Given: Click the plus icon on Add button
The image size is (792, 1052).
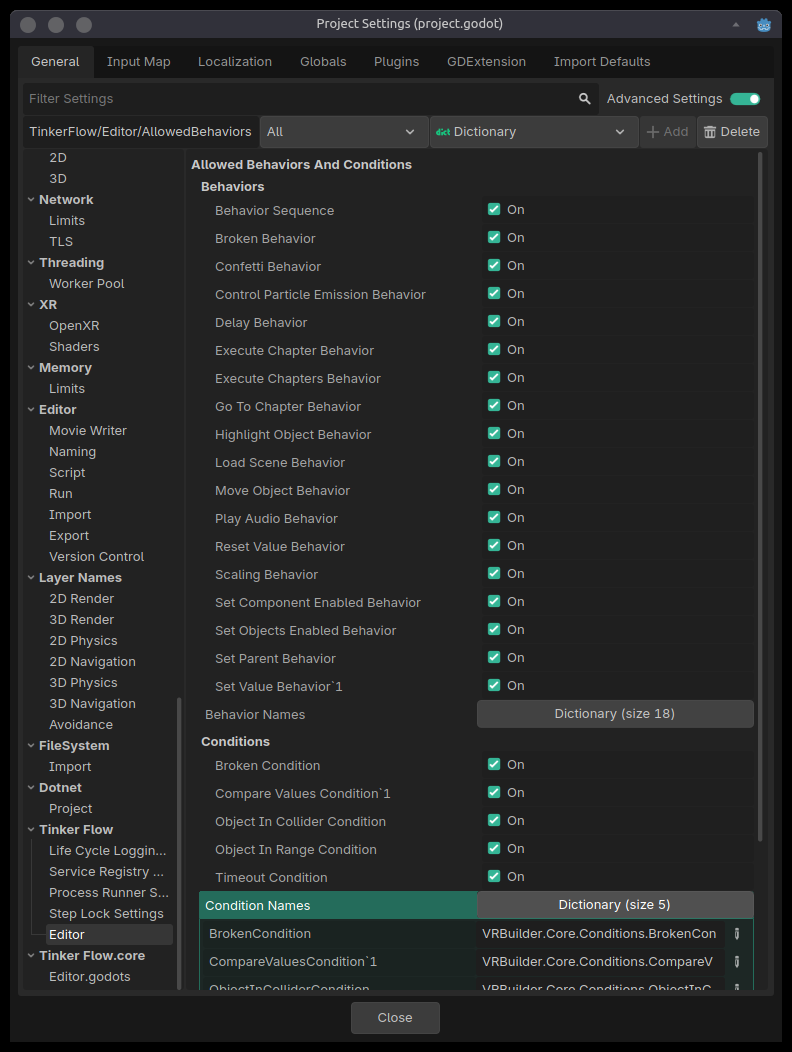Looking at the screenshot, I should tap(652, 132).
